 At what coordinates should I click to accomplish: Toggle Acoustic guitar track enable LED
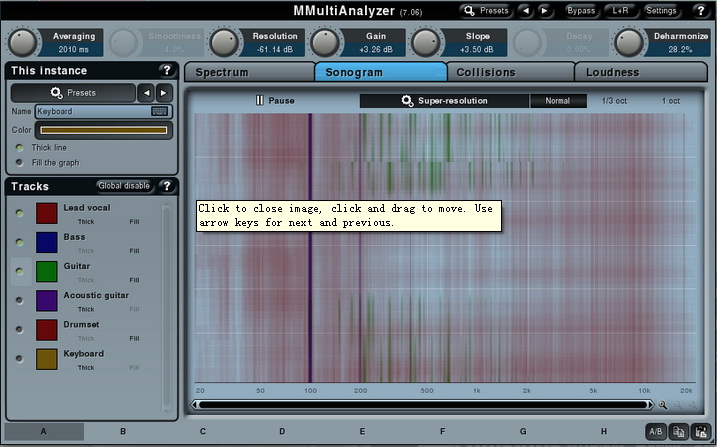coord(19,300)
